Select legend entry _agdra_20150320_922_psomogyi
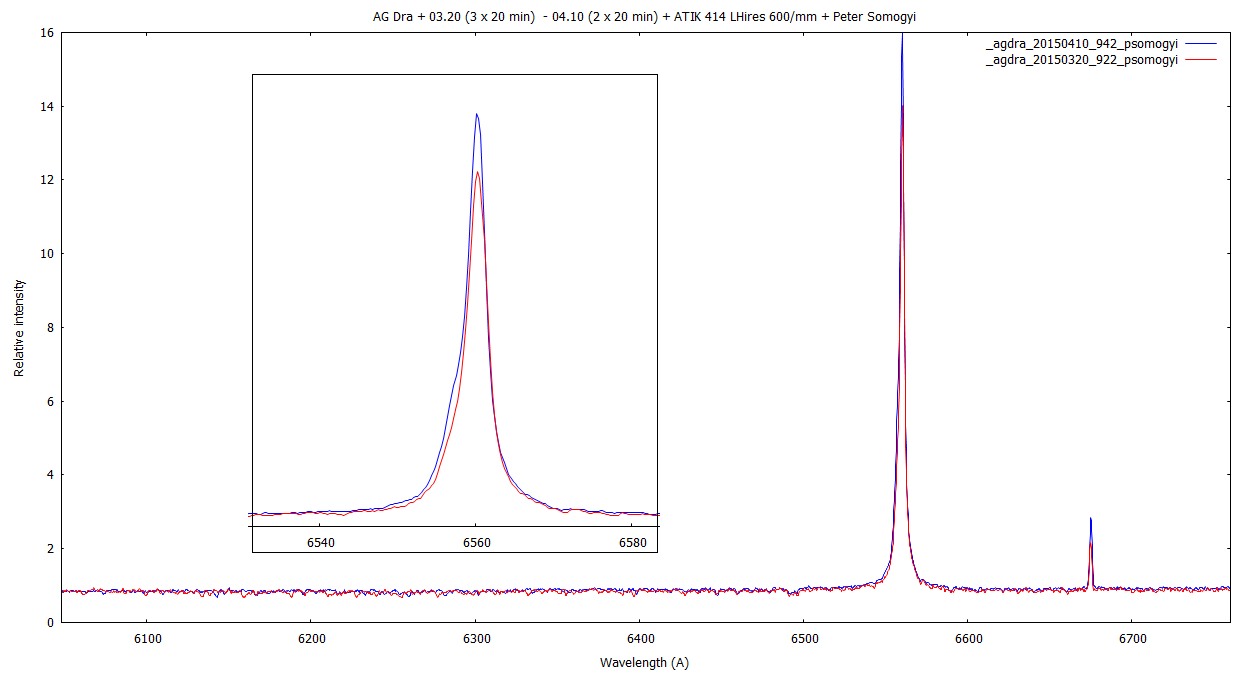The image size is (1252, 674). click(x=1081, y=60)
